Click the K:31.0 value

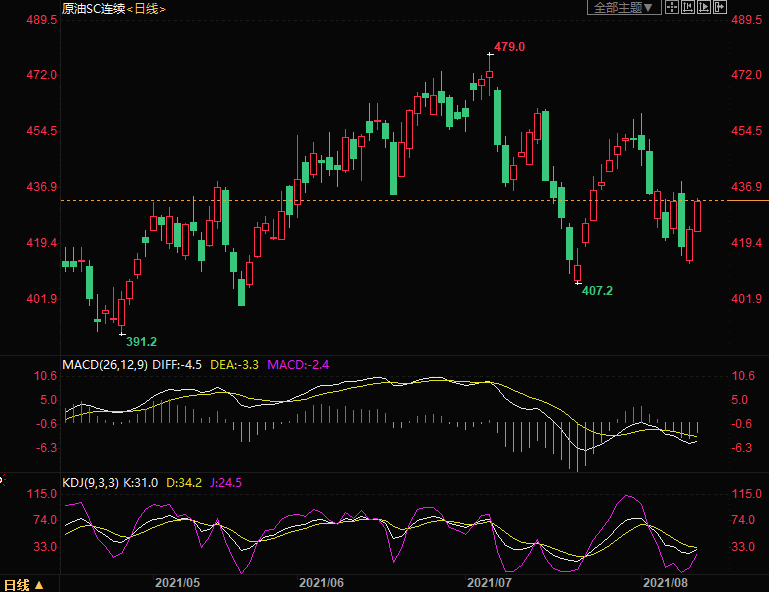pyautogui.click(x=141, y=483)
